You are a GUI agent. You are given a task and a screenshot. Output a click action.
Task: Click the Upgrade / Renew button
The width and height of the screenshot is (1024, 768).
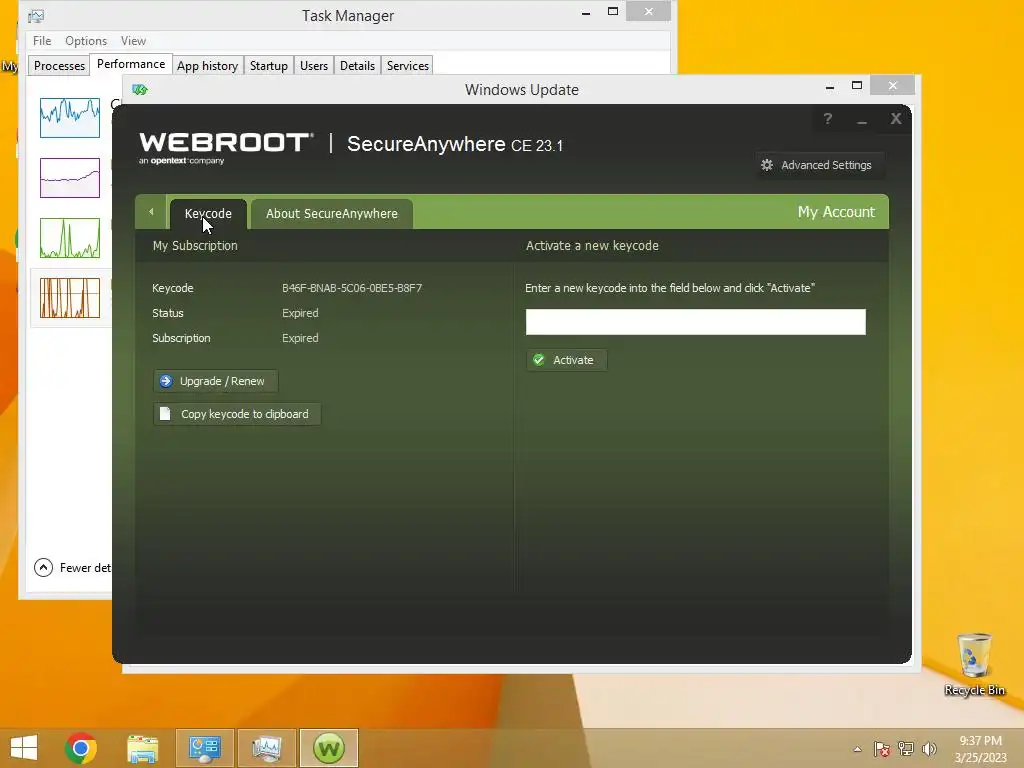216,381
